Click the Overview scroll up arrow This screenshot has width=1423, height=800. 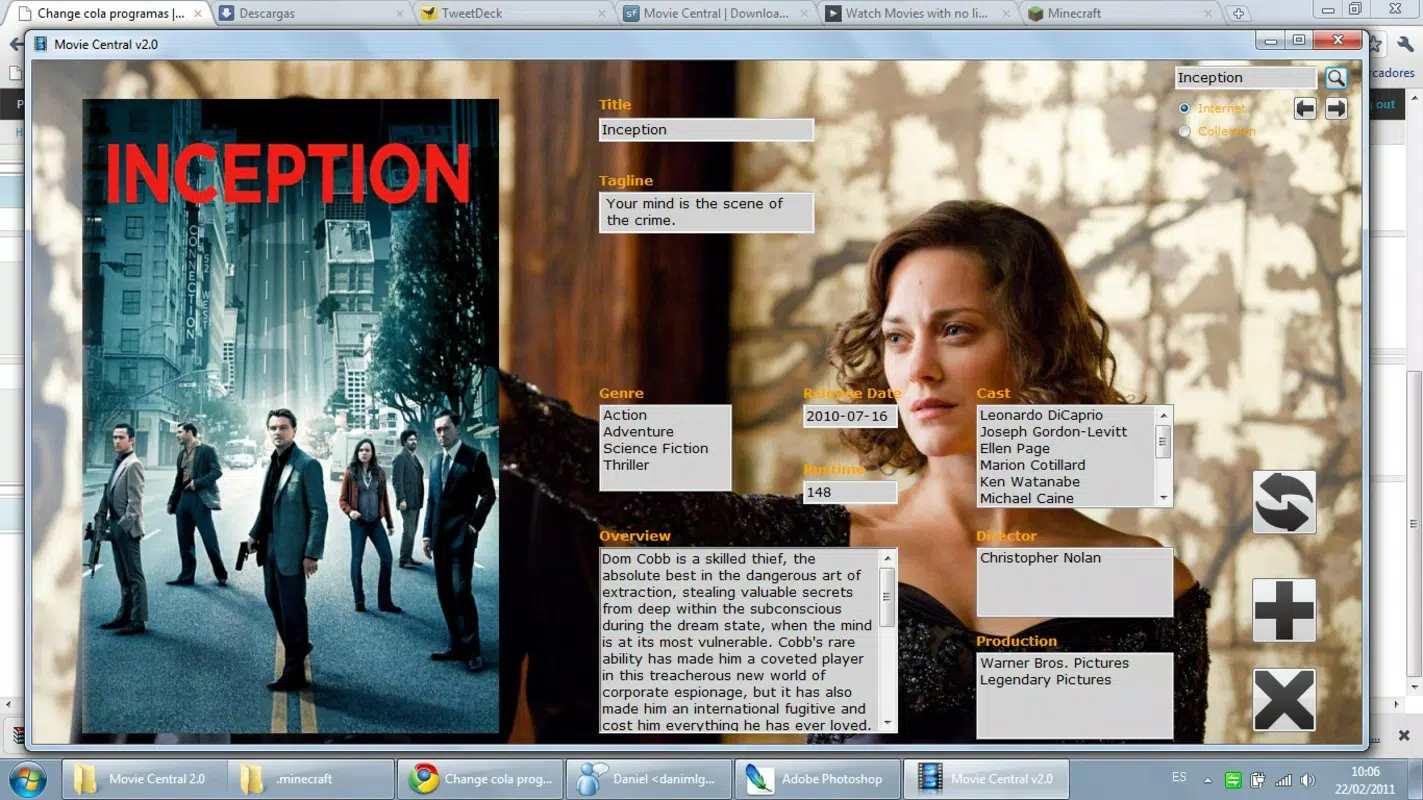pos(887,558)
